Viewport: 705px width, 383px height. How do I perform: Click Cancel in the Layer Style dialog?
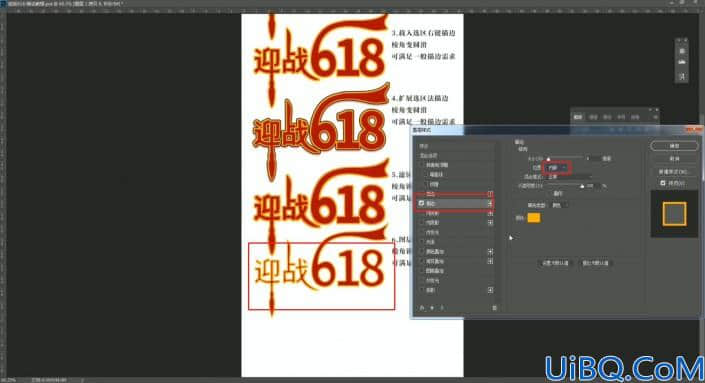click(x=674, y=159)
